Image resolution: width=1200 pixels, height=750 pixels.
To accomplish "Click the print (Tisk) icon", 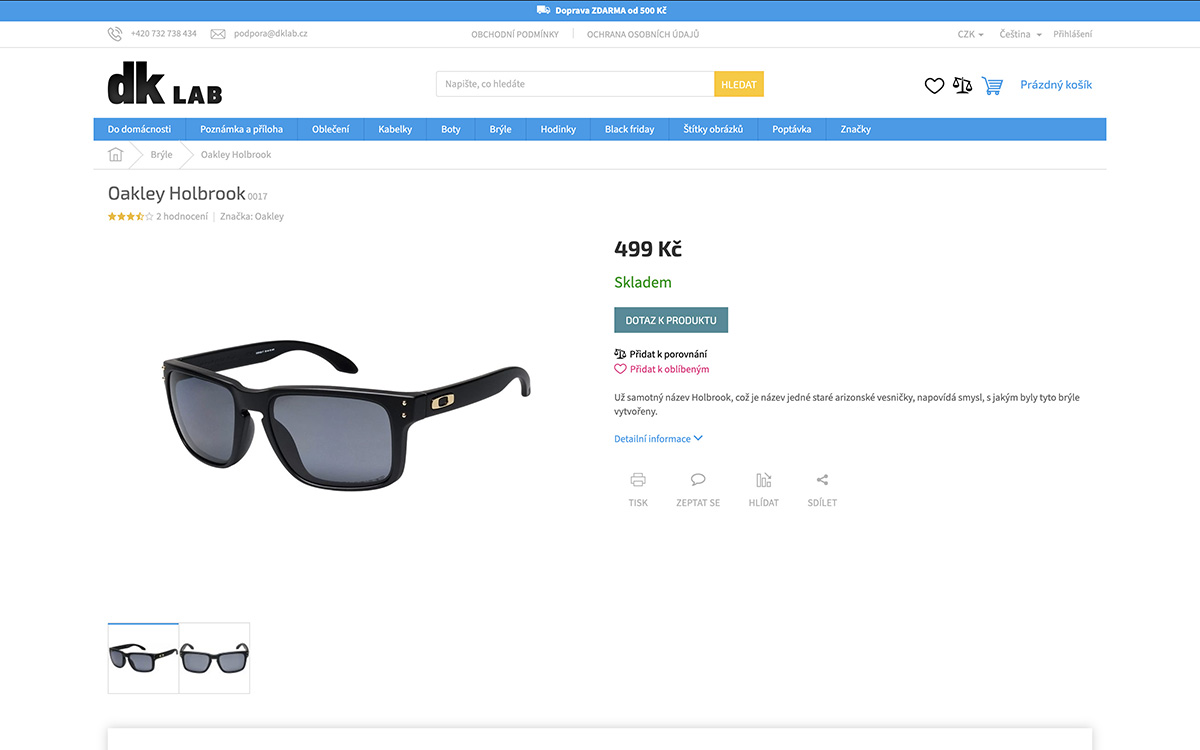I will 638,480.
